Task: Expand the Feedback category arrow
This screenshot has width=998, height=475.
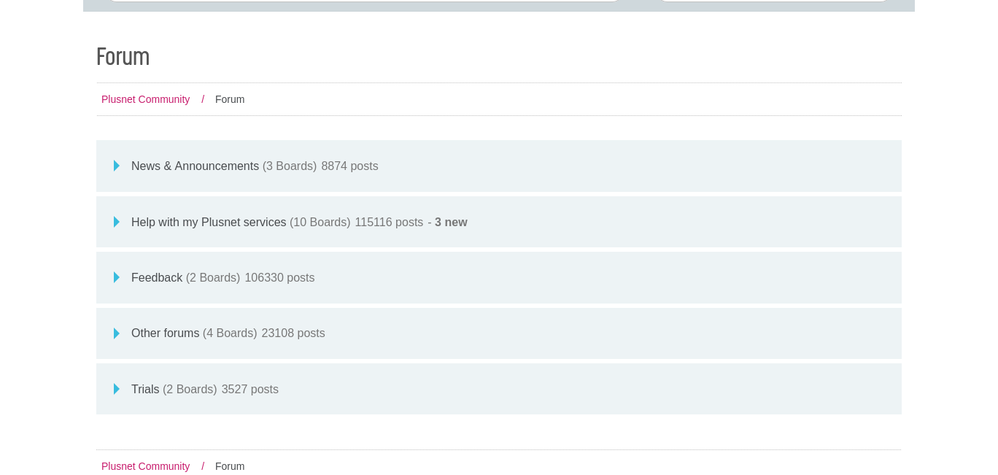Action: point(116,278)
